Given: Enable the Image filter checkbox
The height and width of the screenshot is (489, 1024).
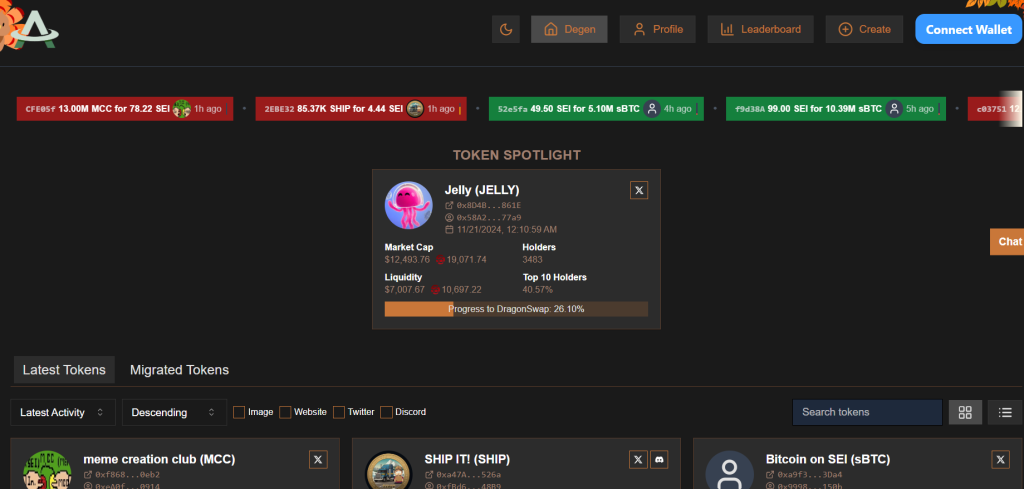Looking at the screenshot, I should (239, 412).
